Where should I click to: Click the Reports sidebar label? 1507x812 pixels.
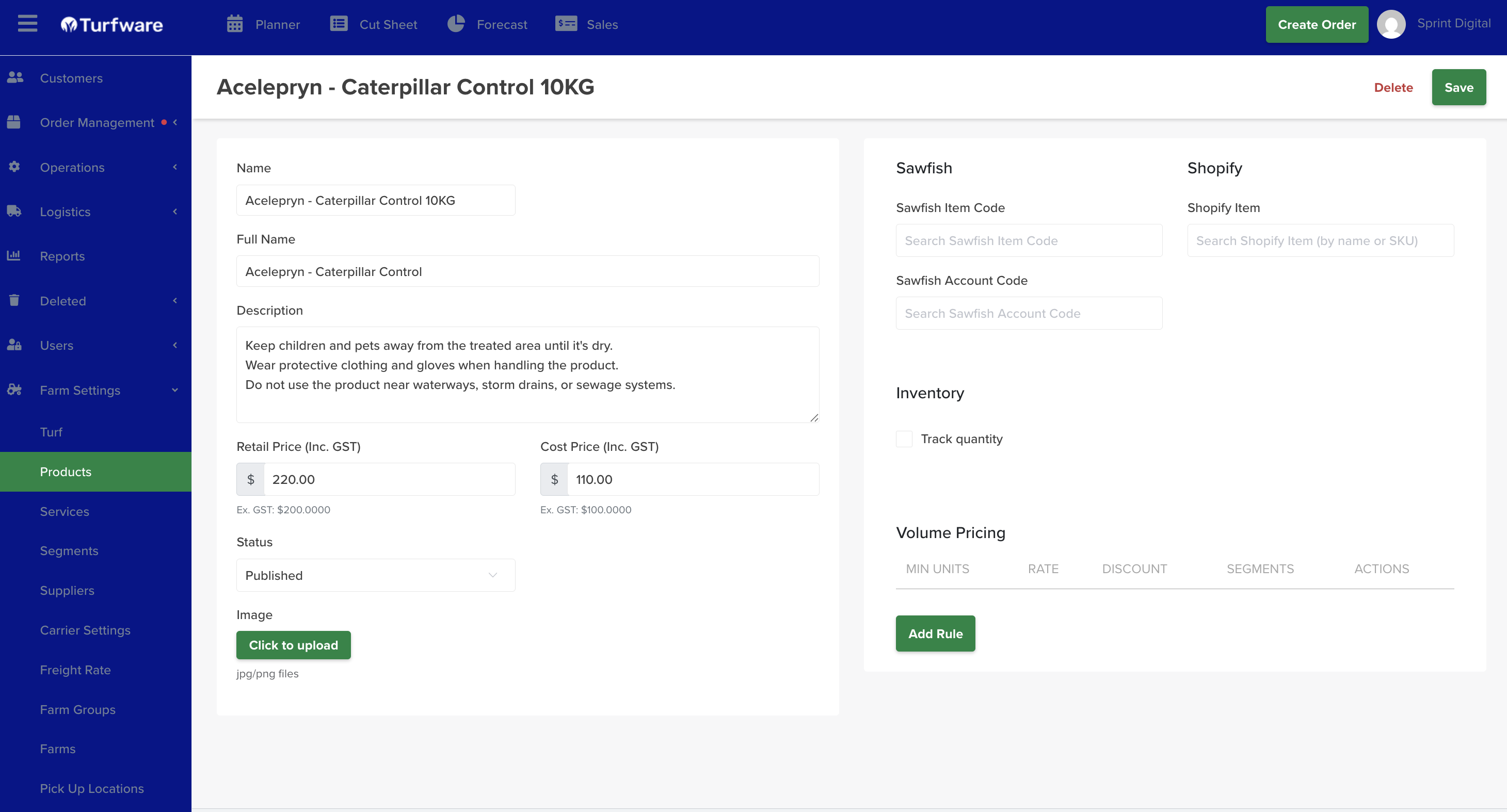point(62,256)
